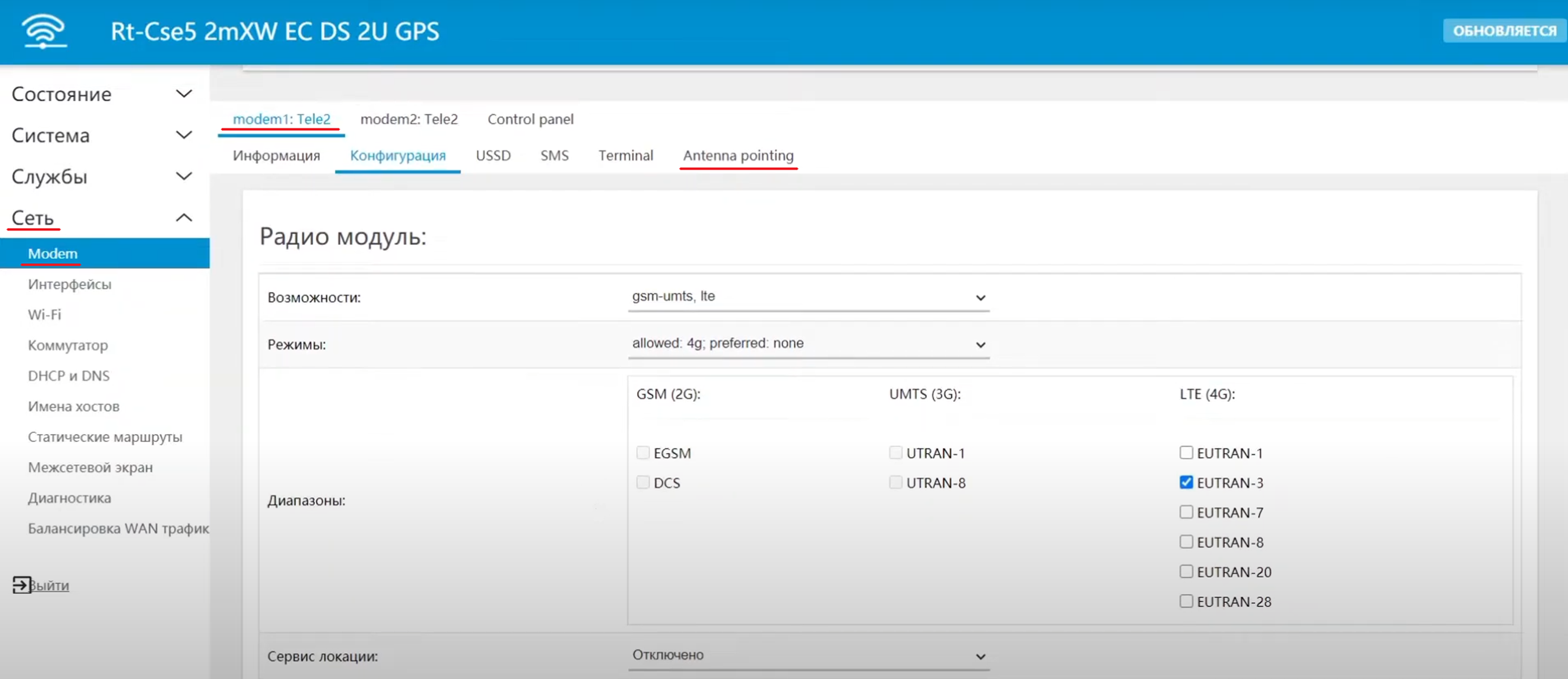The image size is (1568, 679).
Task: Open the Информация tab
Action: (x=276, y=156)
